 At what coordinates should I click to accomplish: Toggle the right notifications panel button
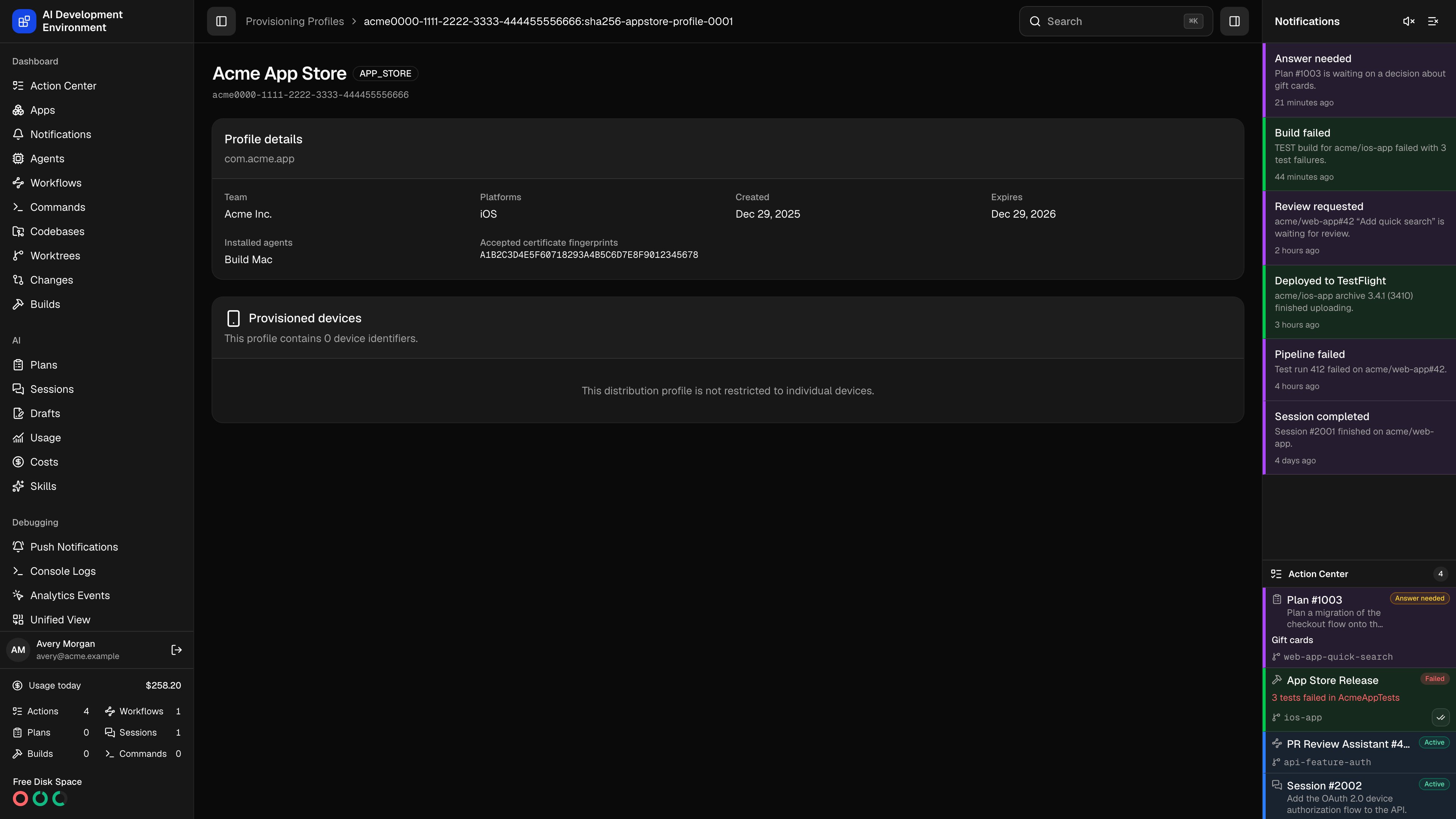coord(1235,21)
